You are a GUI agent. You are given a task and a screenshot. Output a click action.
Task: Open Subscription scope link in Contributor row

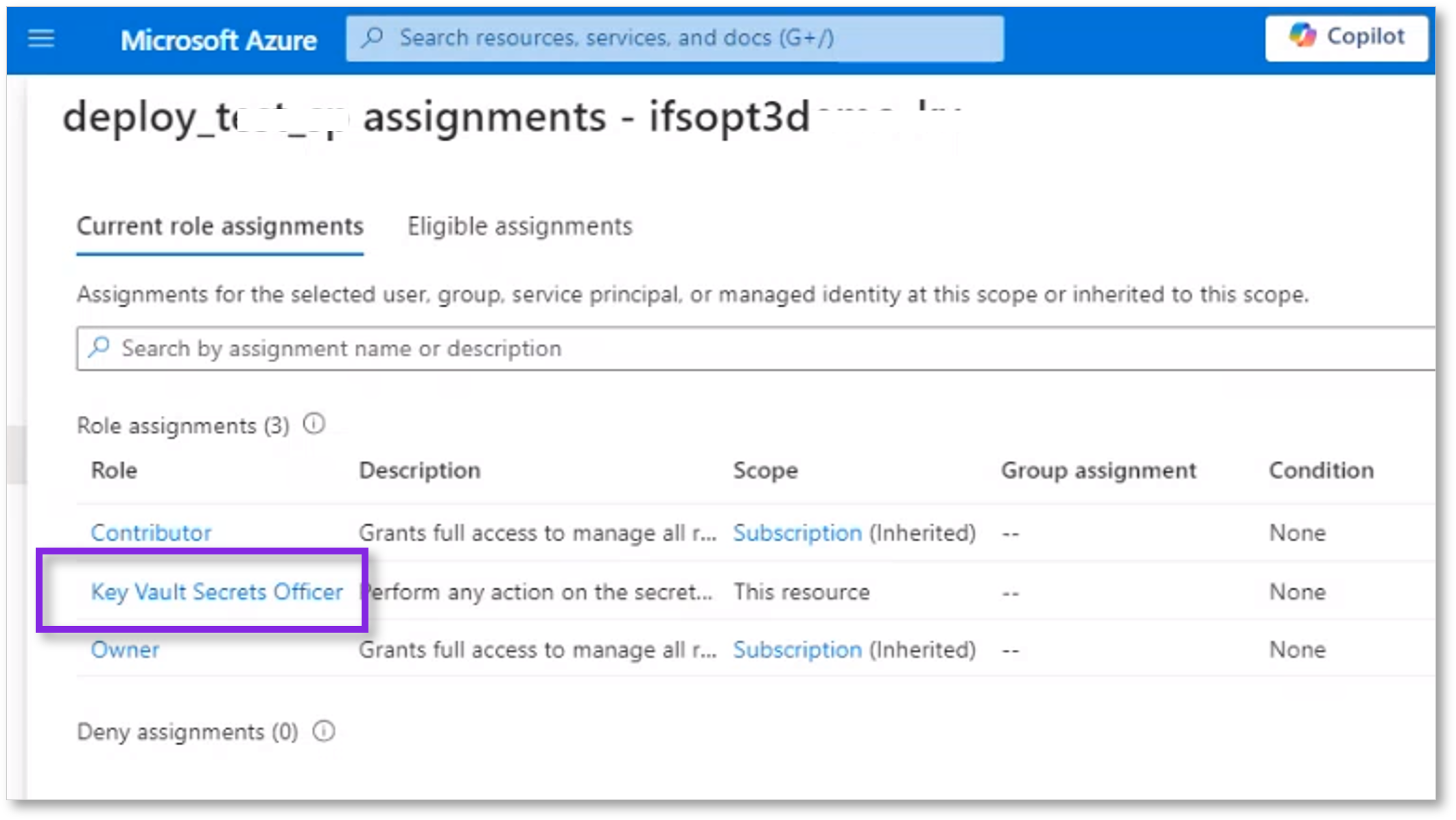[x=797, y=532]
